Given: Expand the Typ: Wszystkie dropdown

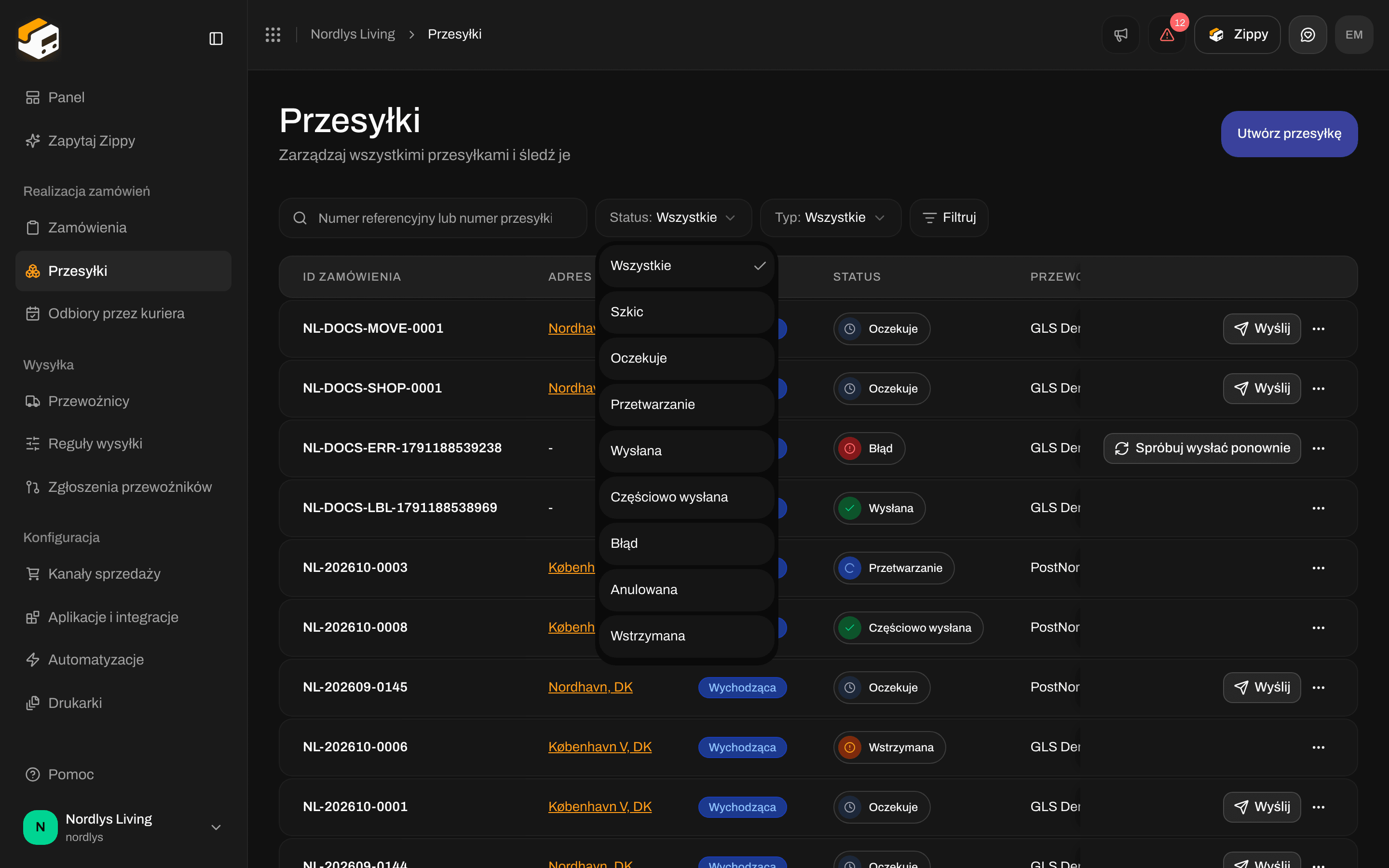Looking at the screenshot, I should [x=831, y=217].
